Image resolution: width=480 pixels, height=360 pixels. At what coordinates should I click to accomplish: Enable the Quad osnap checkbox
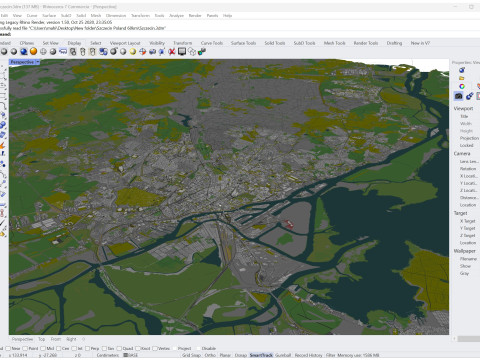click(119, 348)
